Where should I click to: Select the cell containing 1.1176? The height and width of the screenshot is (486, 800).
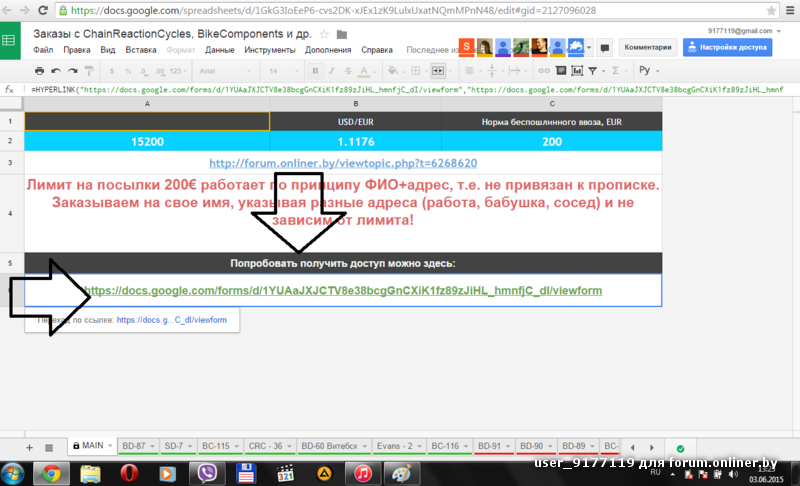click(356, 141)
